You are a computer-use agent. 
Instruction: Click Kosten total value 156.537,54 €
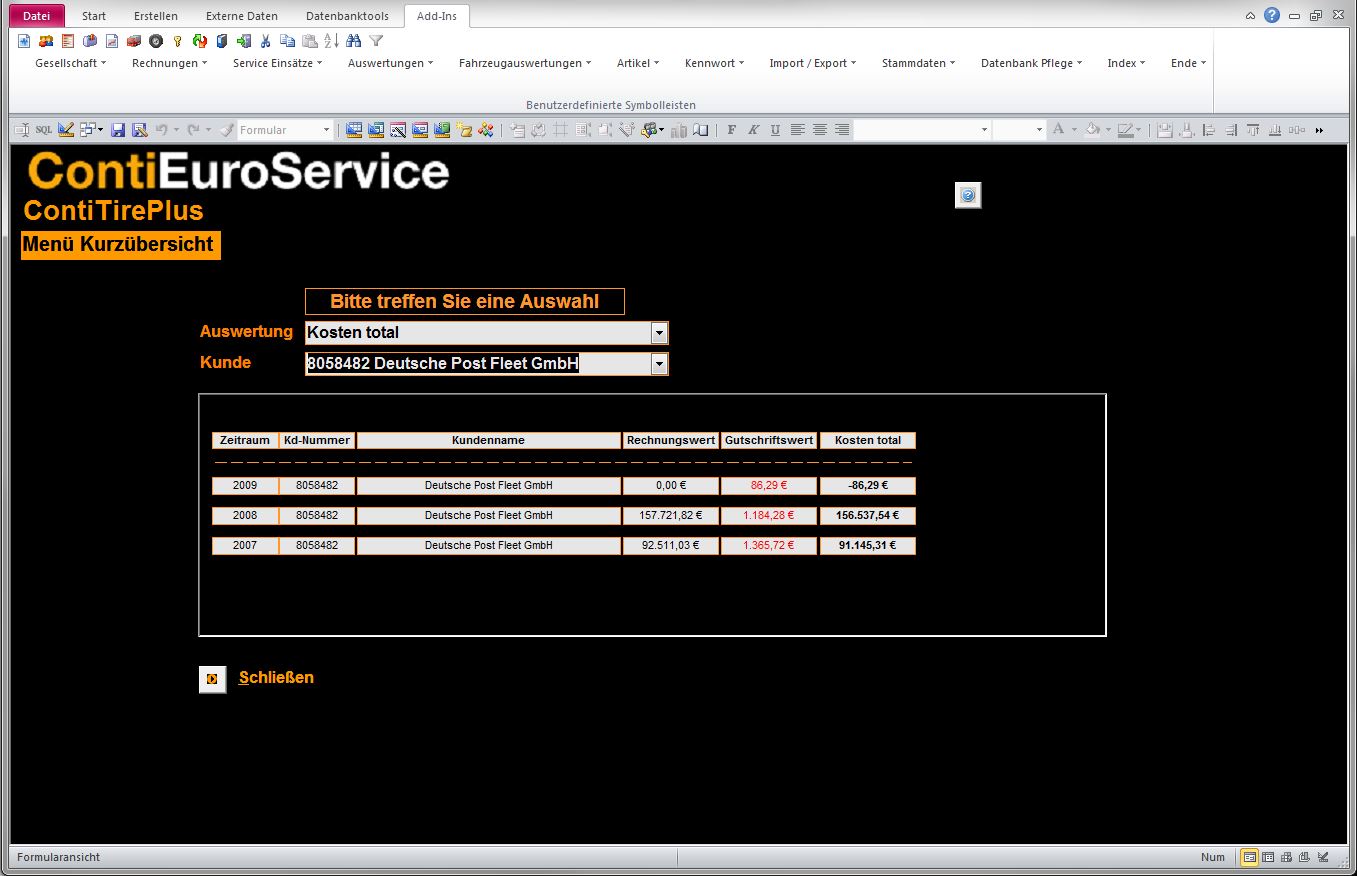point(868,516)
